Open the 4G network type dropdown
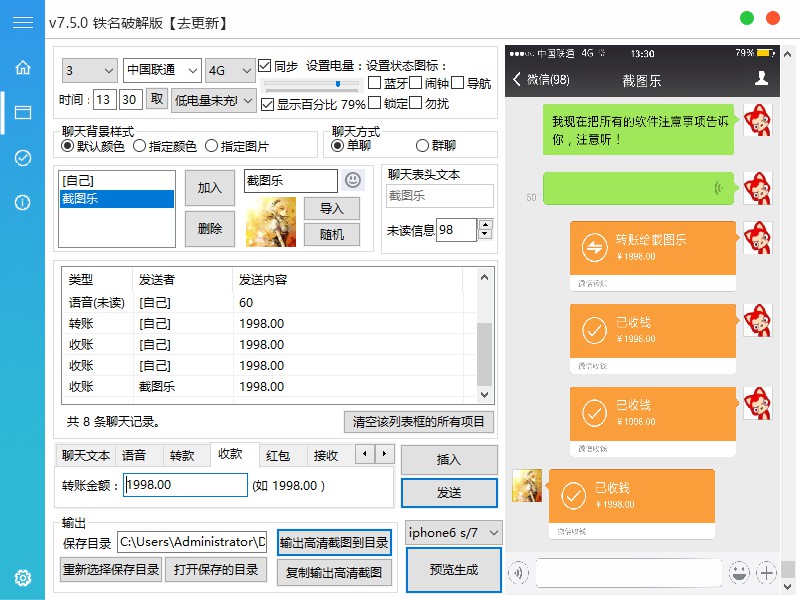The height and width of the screenshot is (600, 800). (230, 70)
